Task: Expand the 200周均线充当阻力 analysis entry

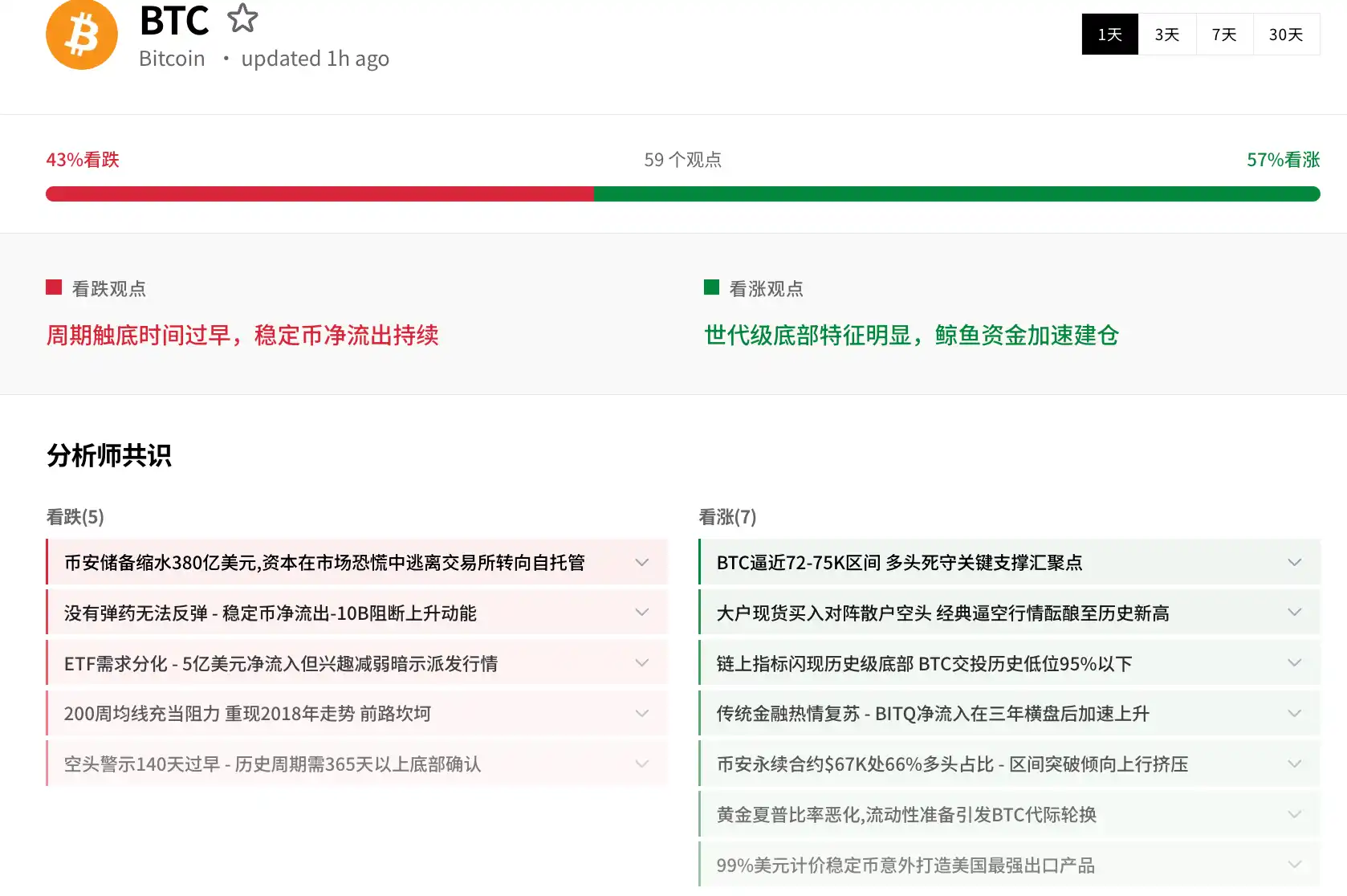Action: point(641,713)
